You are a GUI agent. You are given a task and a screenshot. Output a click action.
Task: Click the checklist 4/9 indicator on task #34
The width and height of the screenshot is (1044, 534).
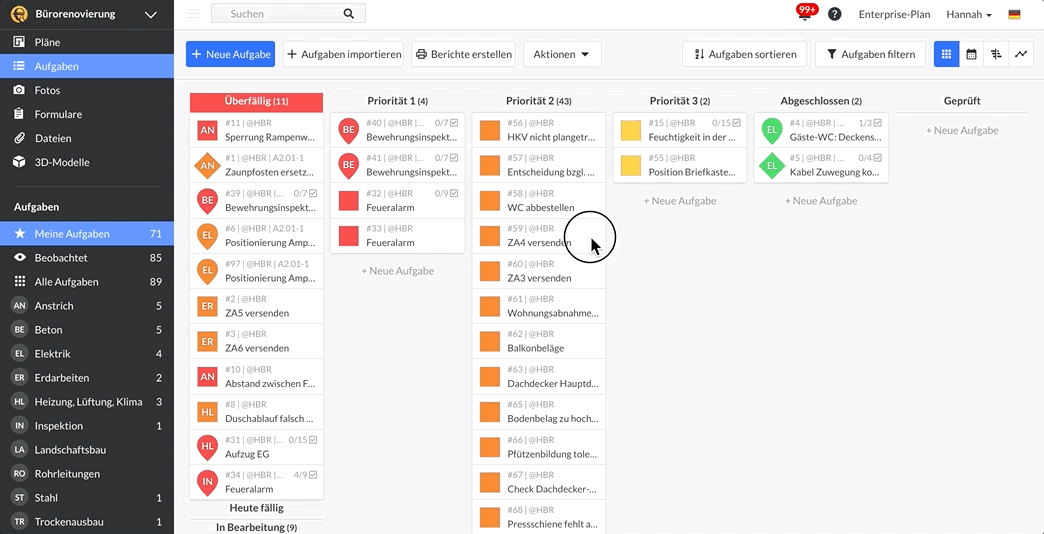(305, 475)
